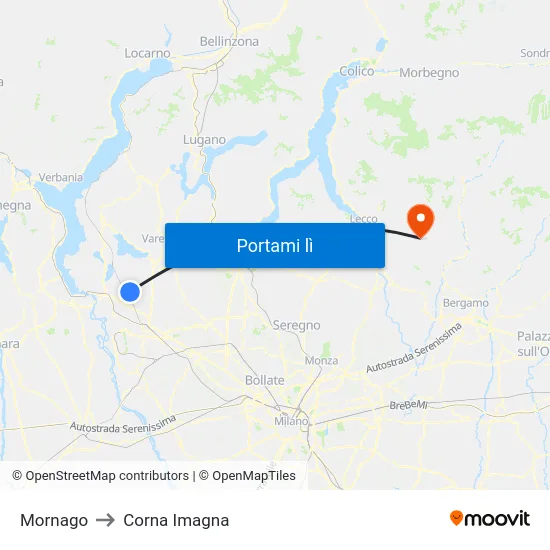Click the Bergamo city label on map
The height and width of the screenshot is (550, 550).
(465, 303)
